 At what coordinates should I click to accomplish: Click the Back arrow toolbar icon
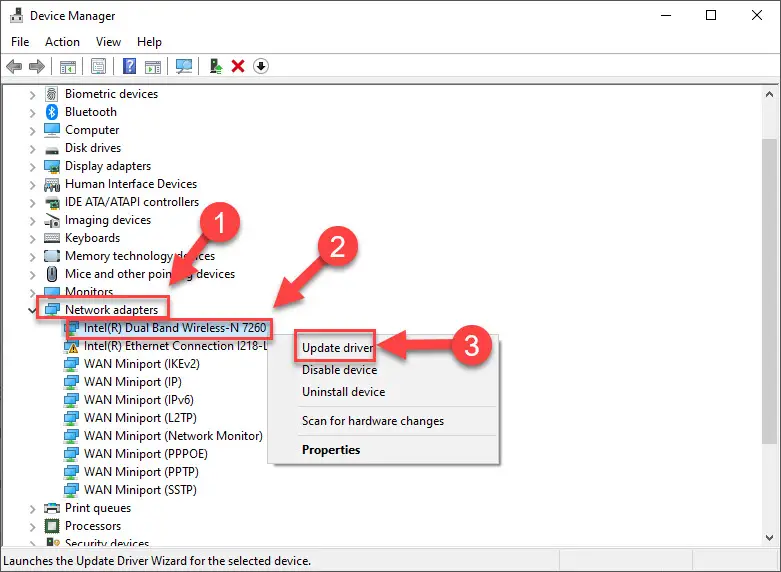pos(14,66)
